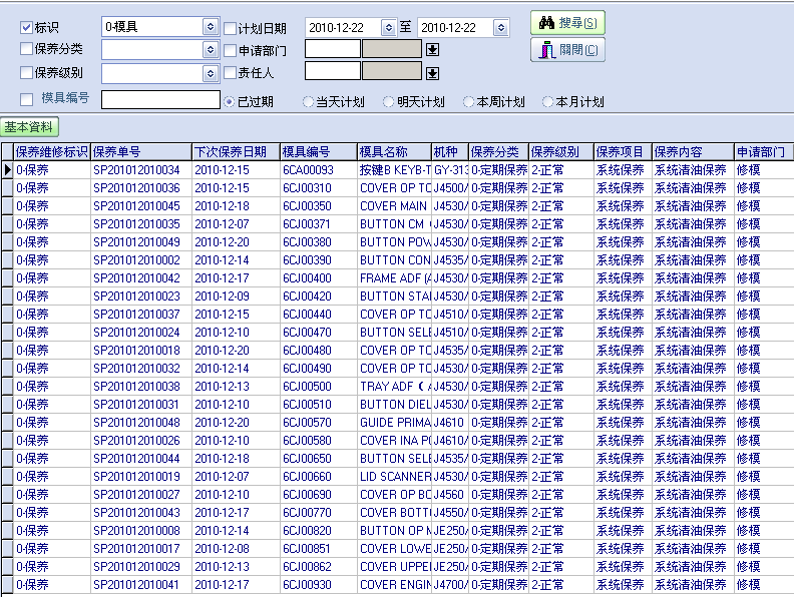Select the 当天计划 radio option
Screen dimensions: 794x597
[308, 102]
